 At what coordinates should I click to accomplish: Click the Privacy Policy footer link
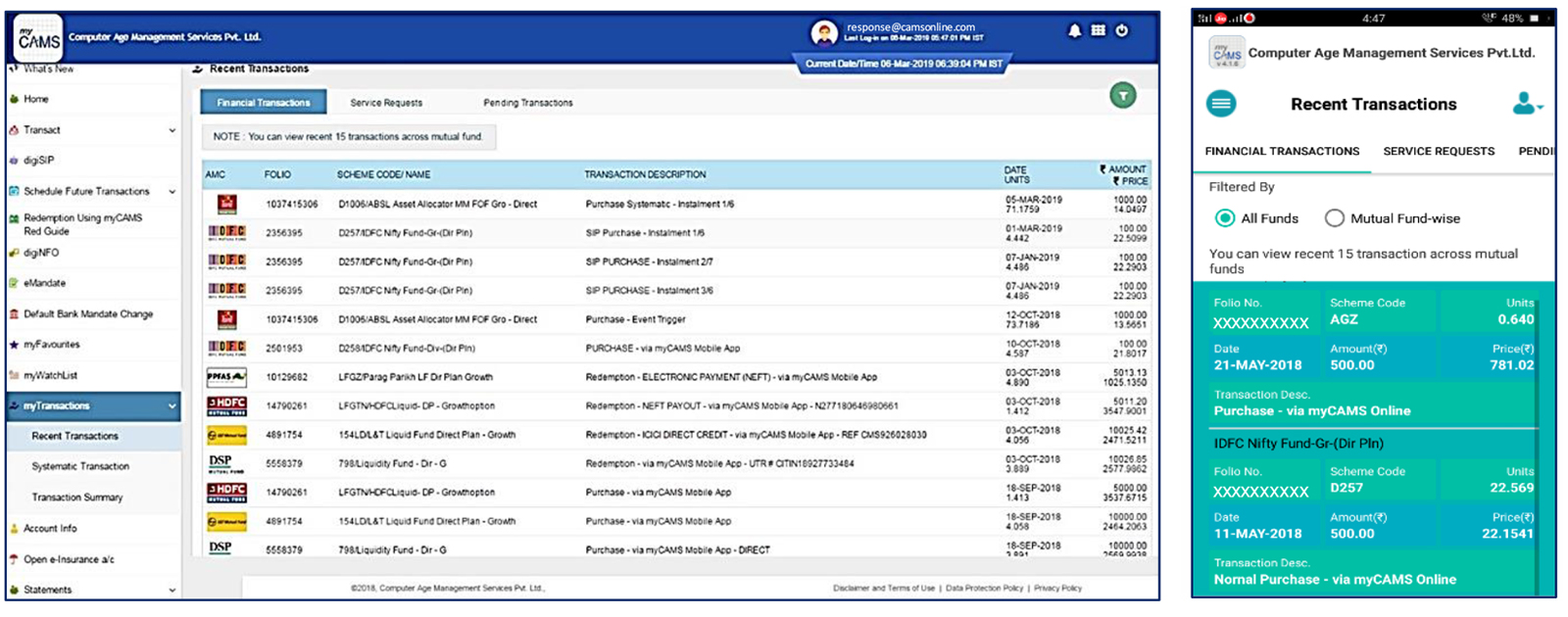click(1057, 589)
